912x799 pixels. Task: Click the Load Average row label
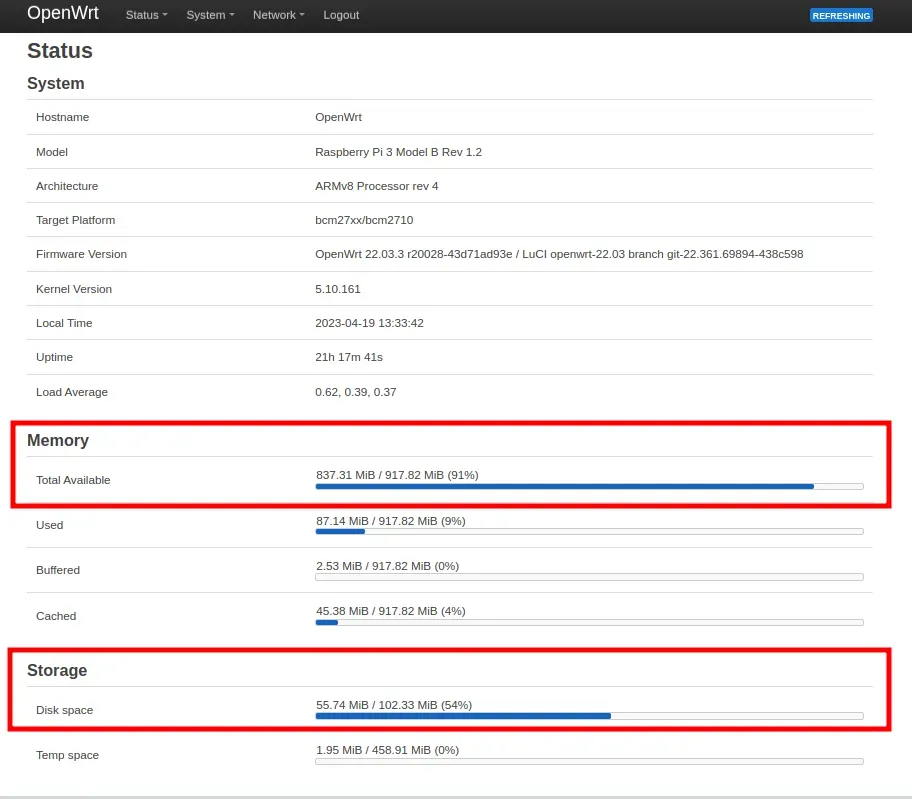coord(72,392)
